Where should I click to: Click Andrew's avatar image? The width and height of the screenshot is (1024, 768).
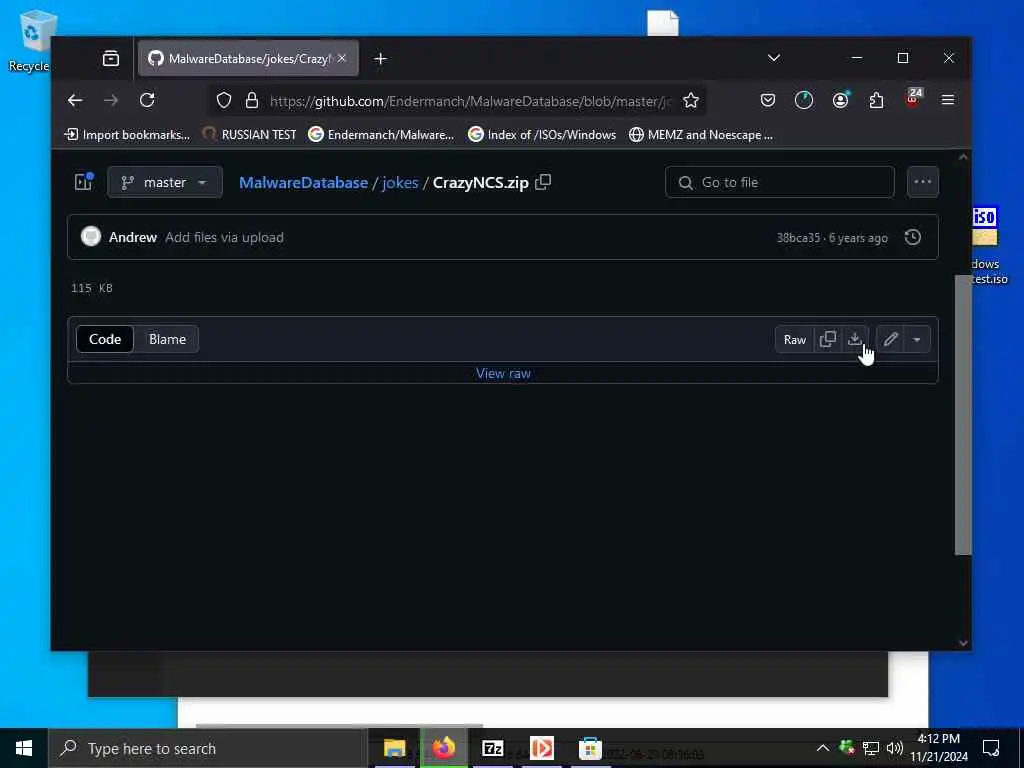[x=91, y=236]
